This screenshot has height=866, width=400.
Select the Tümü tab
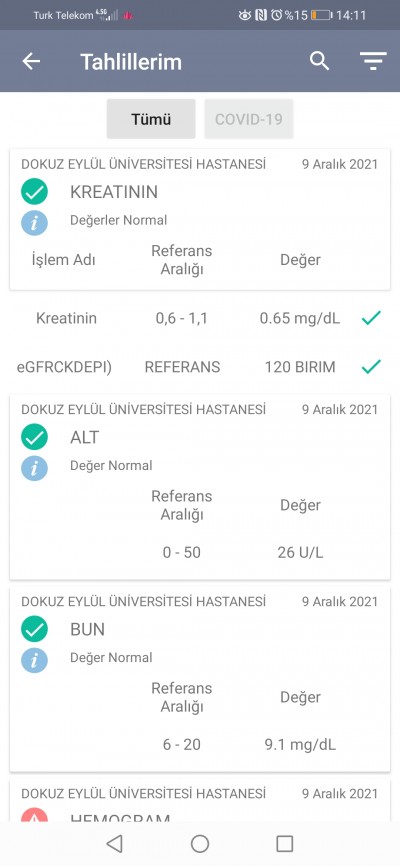click(151, 119)
